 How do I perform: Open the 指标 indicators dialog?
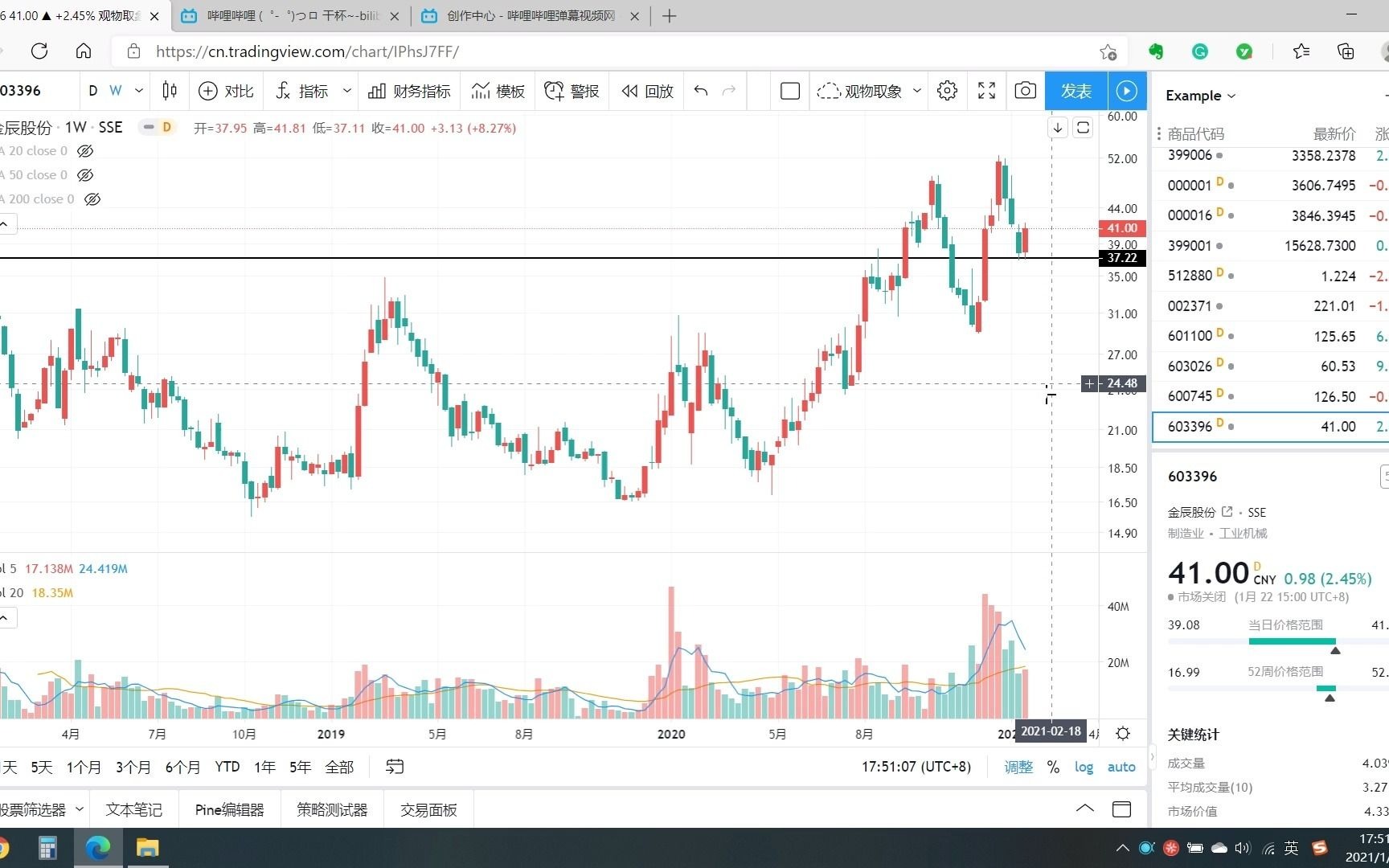tap(301, 91)
